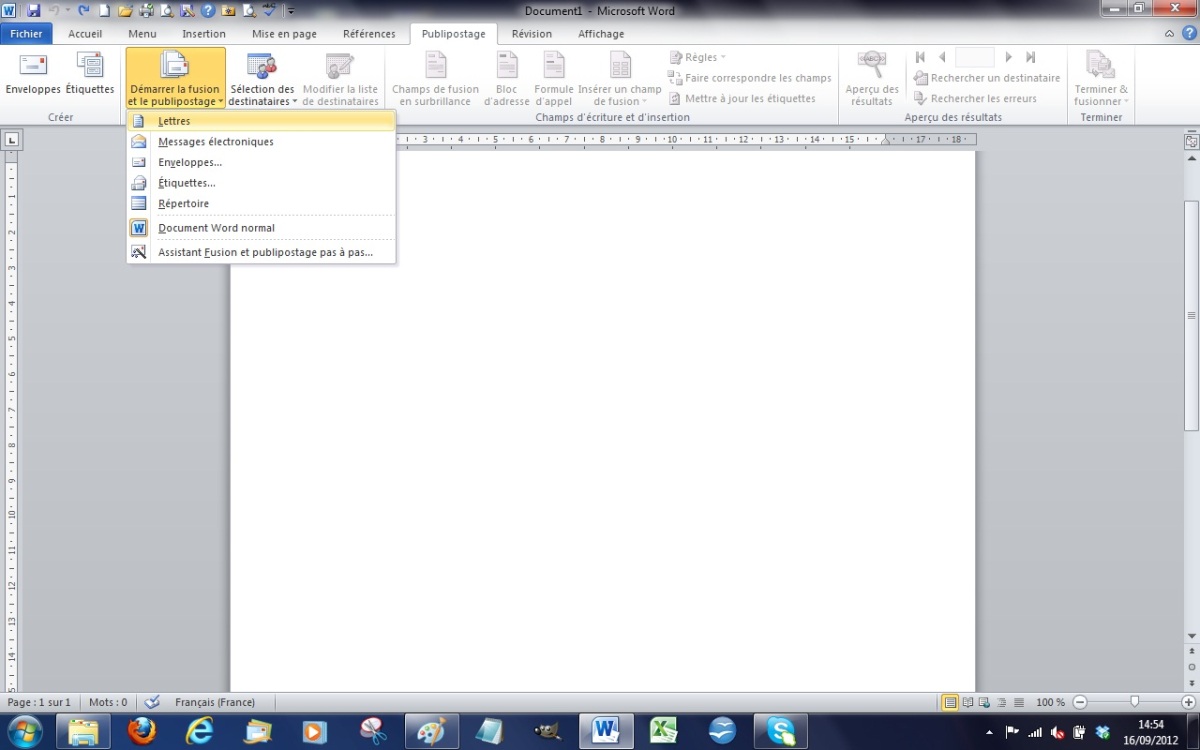Click Modifier la liste de destinataires
The image size is (1200, 750).
click(340, 78)
